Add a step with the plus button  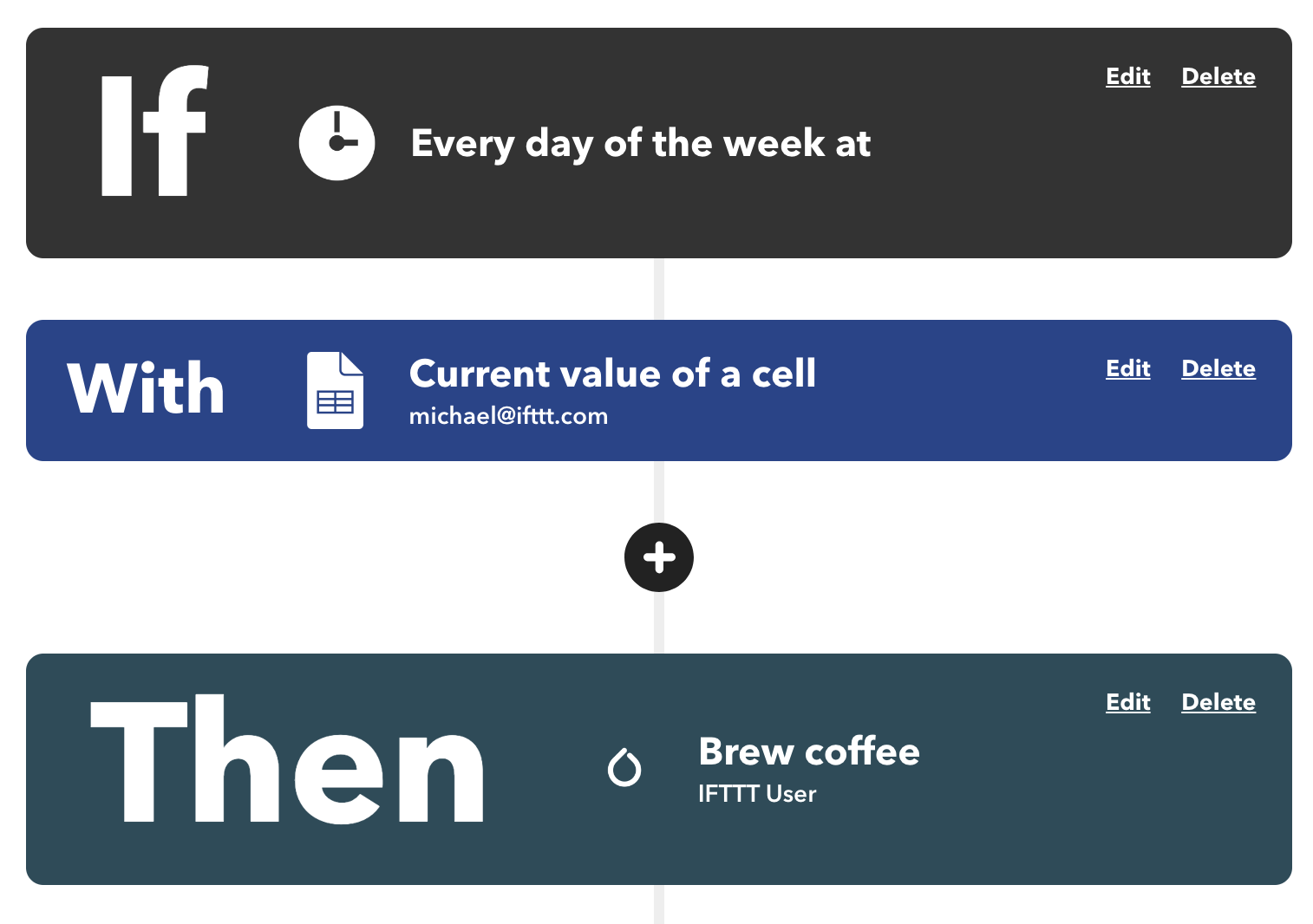tap(659, 557)
